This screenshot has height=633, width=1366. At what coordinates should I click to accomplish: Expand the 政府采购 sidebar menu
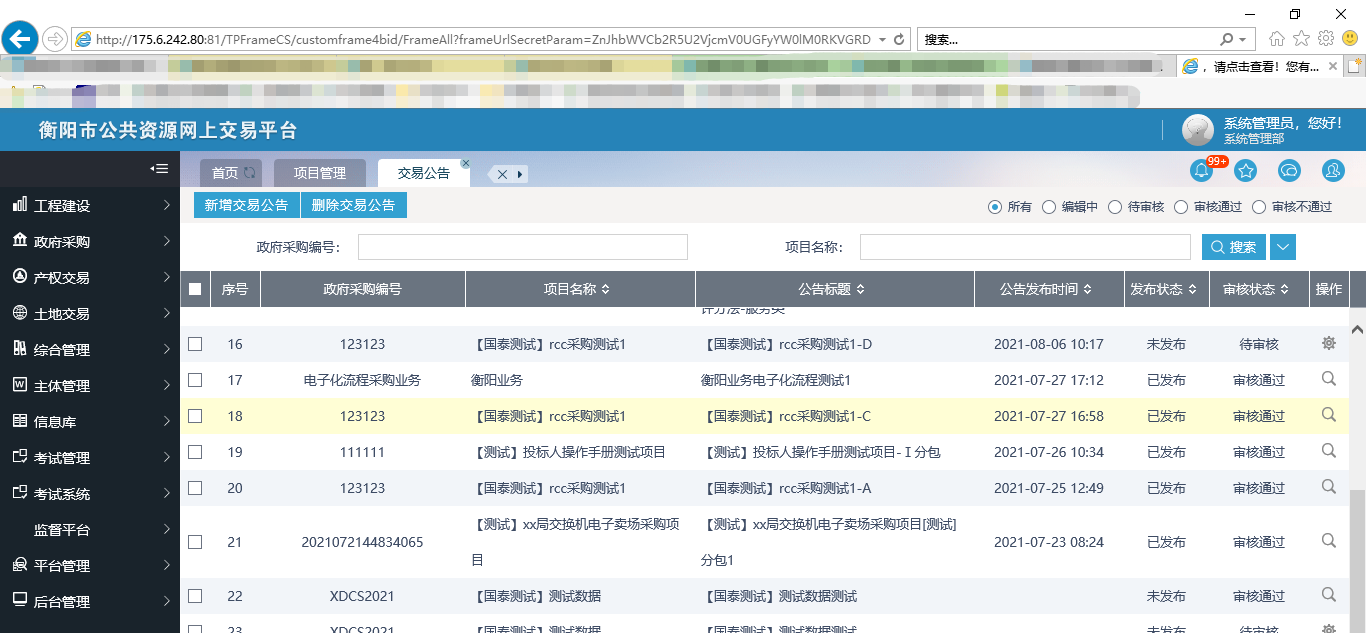(x=90, y=242)
